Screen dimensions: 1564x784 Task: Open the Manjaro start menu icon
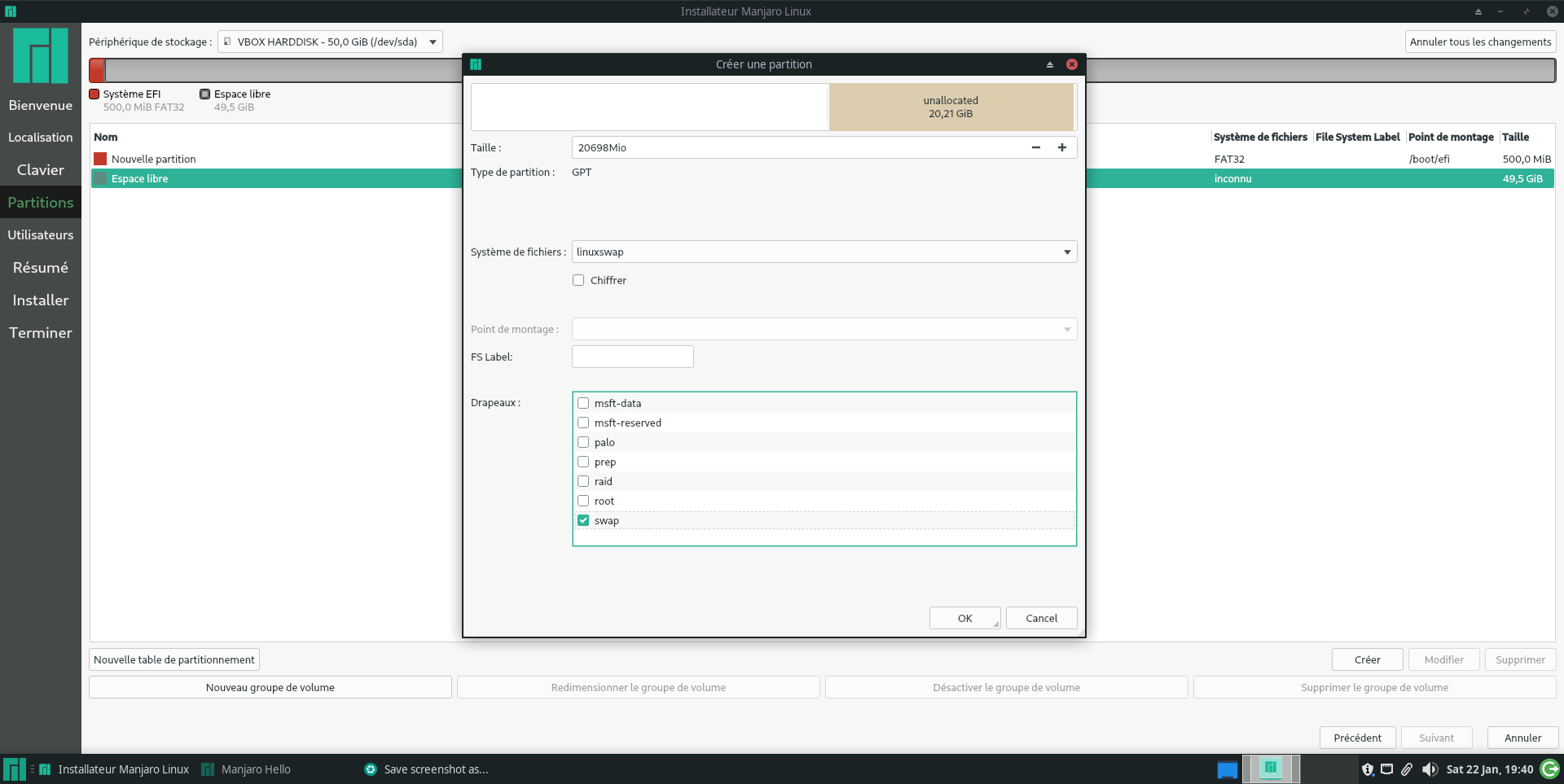coord(14,769)
